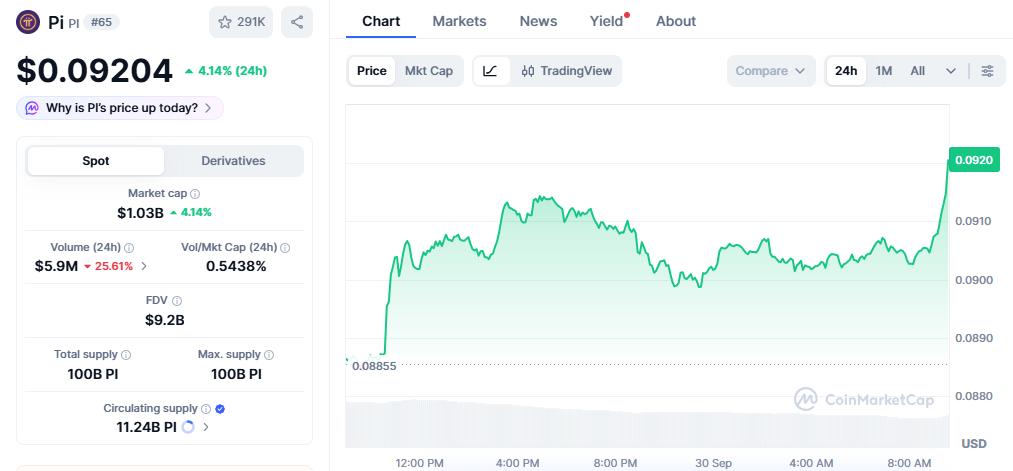Open the News tab
Viewport: 1013px width, 471px height.
pyautogui.click(x=538, y=21)
